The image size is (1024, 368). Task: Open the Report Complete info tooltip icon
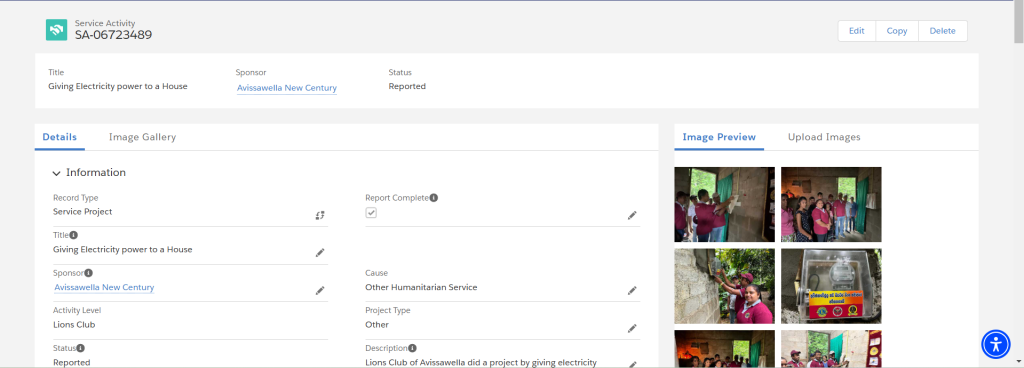click(434, 198)
